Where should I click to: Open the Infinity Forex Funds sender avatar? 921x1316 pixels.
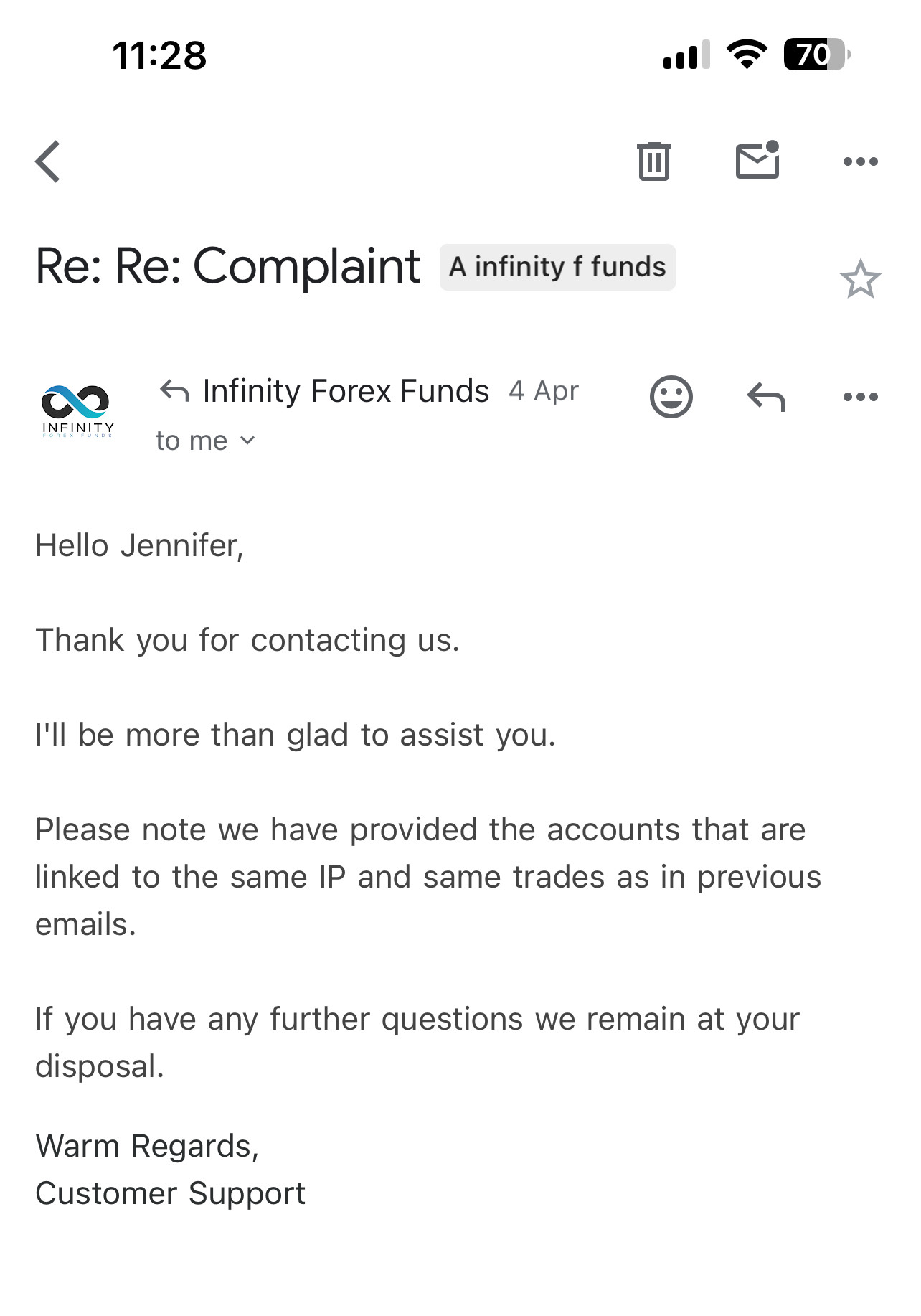coord(77,410)
